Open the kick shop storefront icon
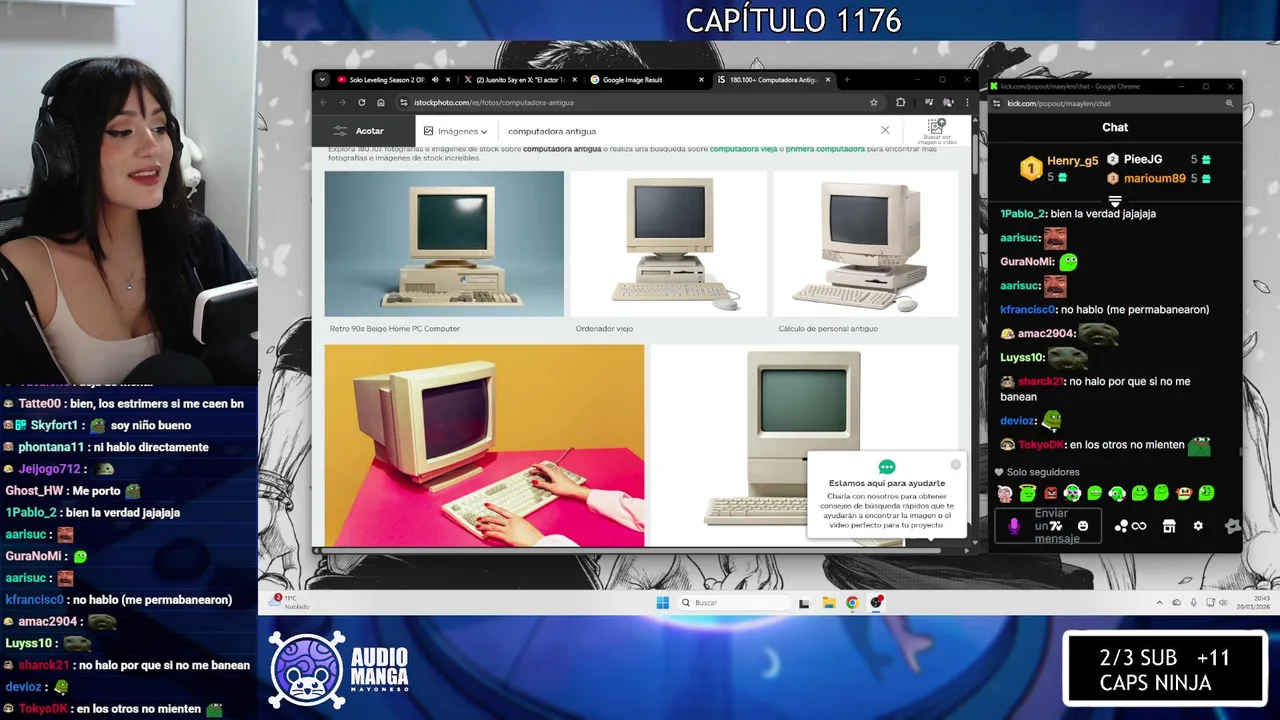The image size is (1280, 720). point(1169,526)
